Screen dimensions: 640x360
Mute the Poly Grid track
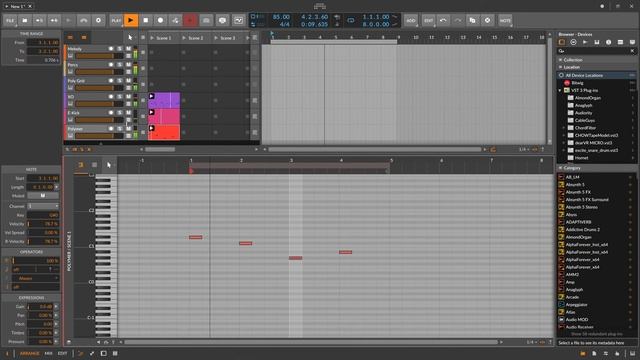click(128, 80)
